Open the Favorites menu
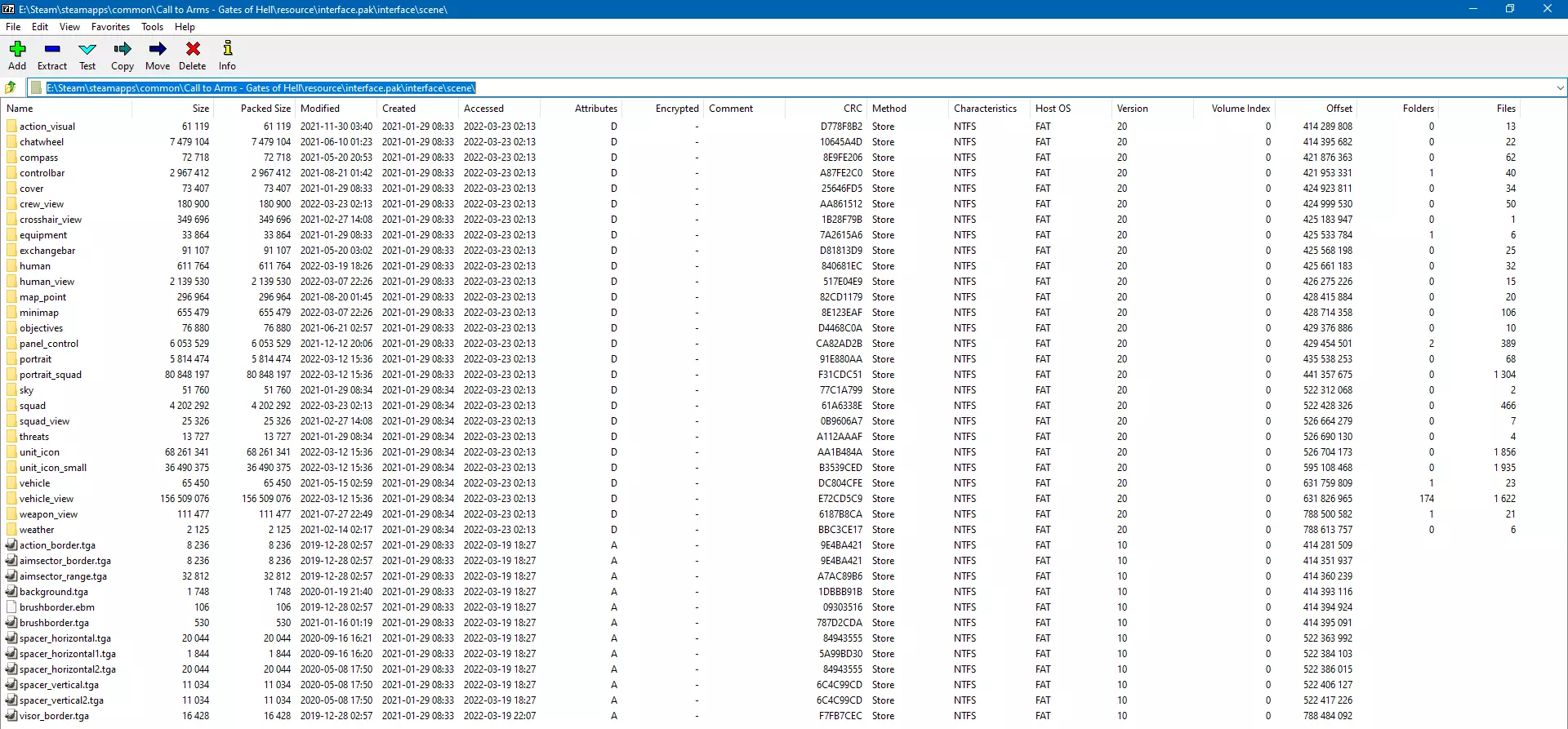 point(110,27)
